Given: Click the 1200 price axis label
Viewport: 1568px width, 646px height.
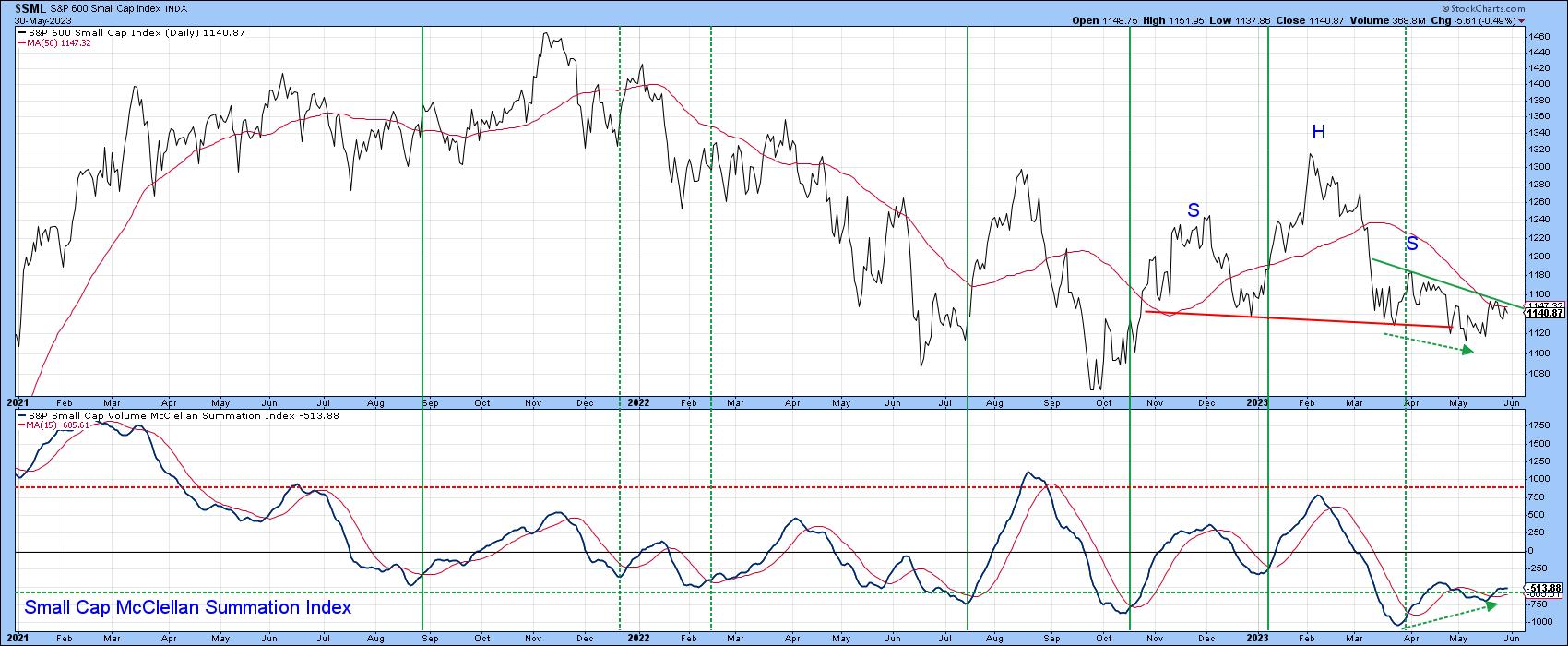Looking at the screenshot, I should (x=1539, y=257).
